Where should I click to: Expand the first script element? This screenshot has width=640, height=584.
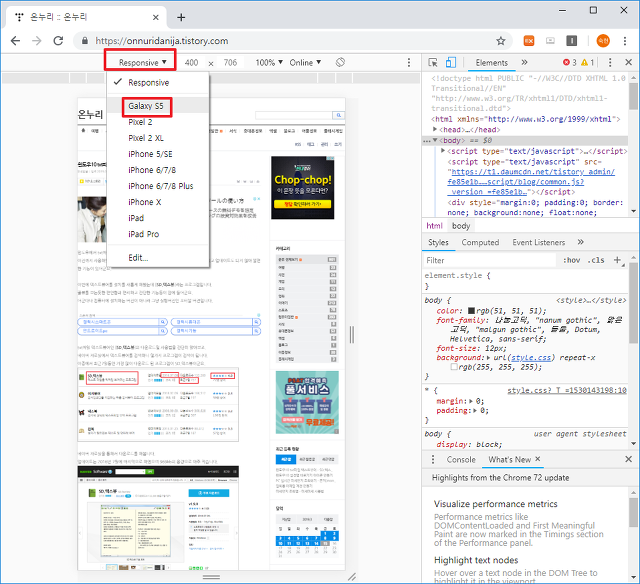(443, 151)
